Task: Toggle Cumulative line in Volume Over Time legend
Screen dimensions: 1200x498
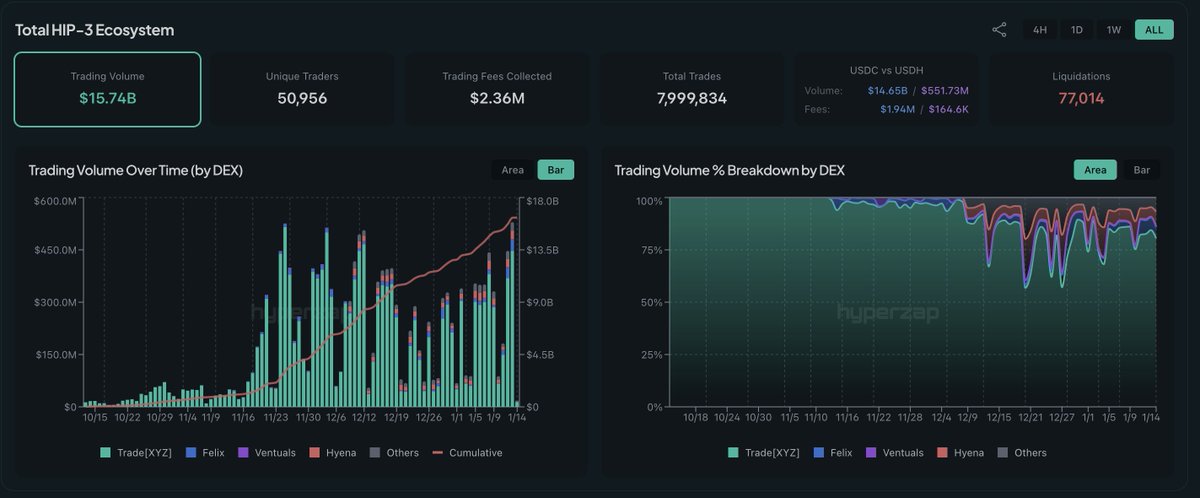Action: [x=467, y=452]
